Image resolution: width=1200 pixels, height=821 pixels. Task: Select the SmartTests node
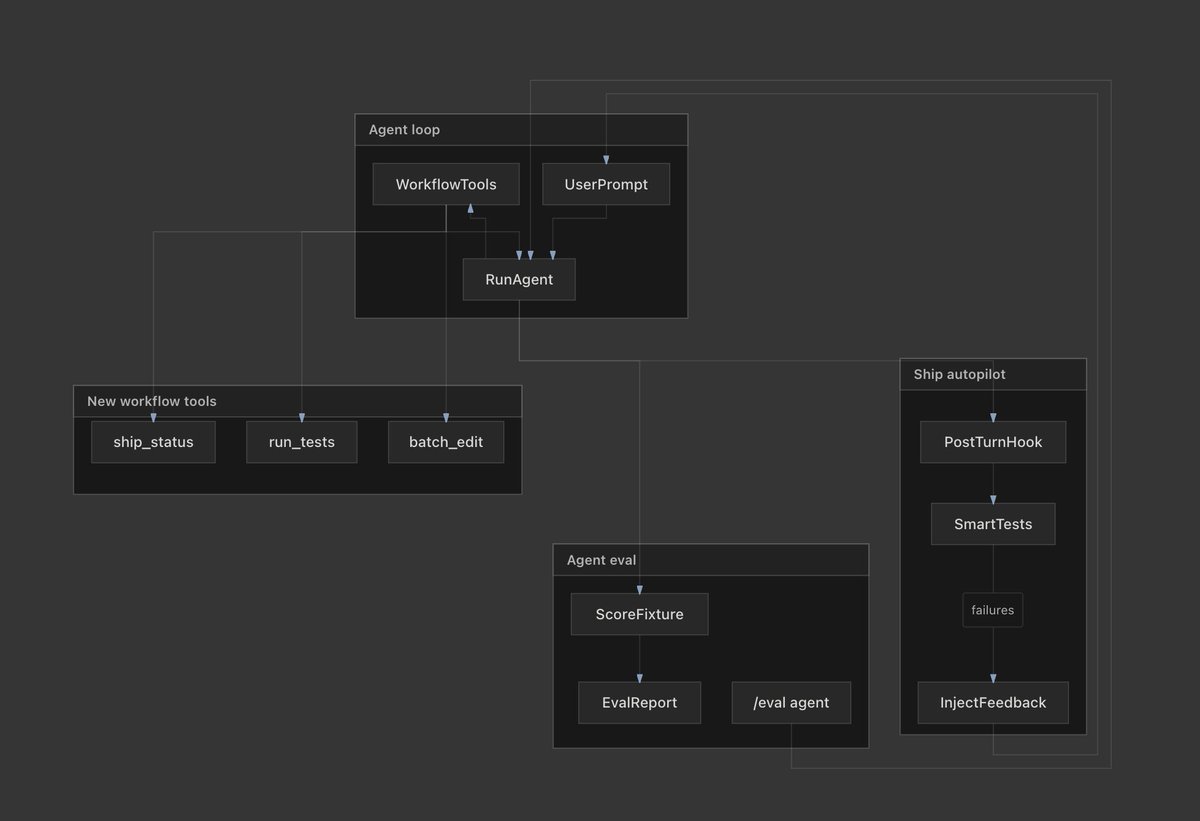pos(993,524)
